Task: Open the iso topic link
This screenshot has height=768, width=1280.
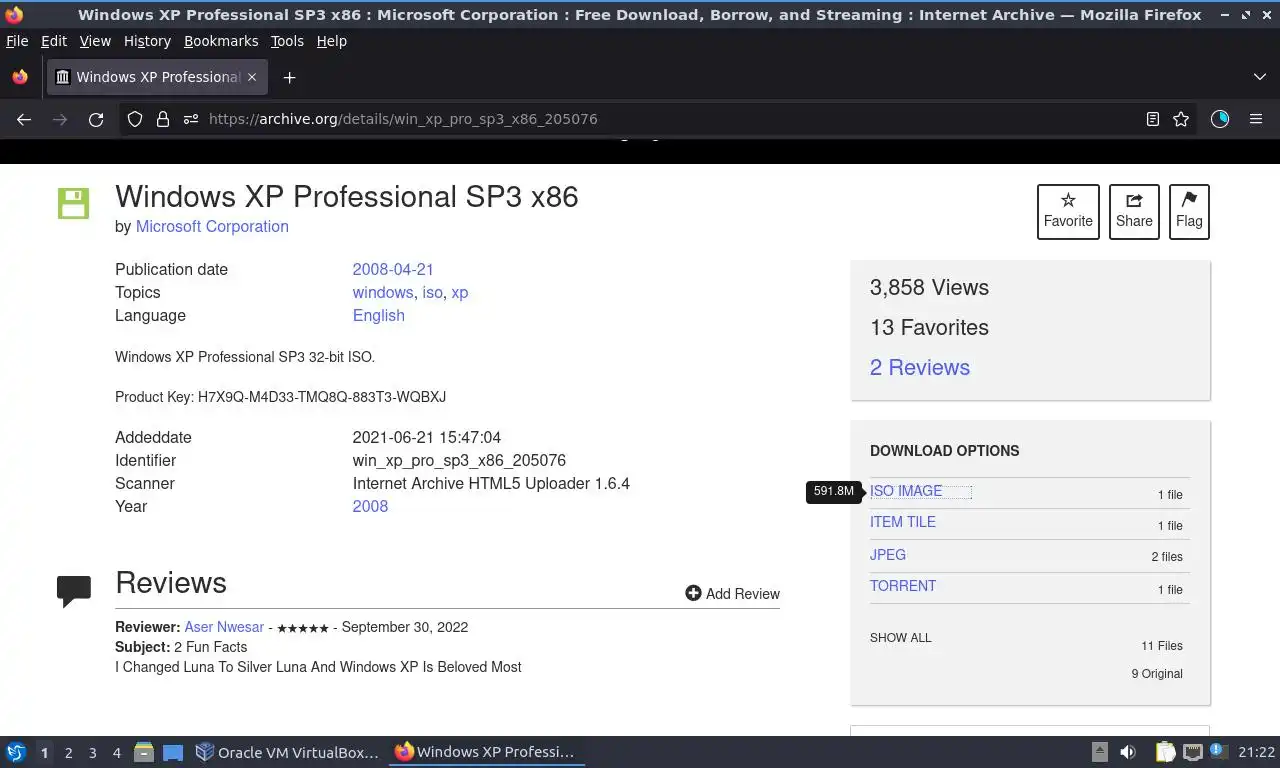Action: pyautogui.click(x=432, y=292)
